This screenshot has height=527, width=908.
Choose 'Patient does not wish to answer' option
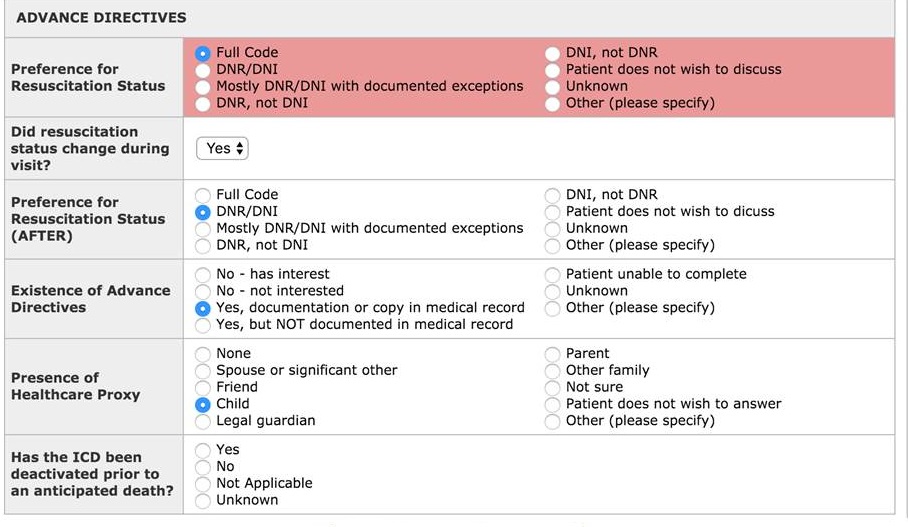click(x=553, y=405)
